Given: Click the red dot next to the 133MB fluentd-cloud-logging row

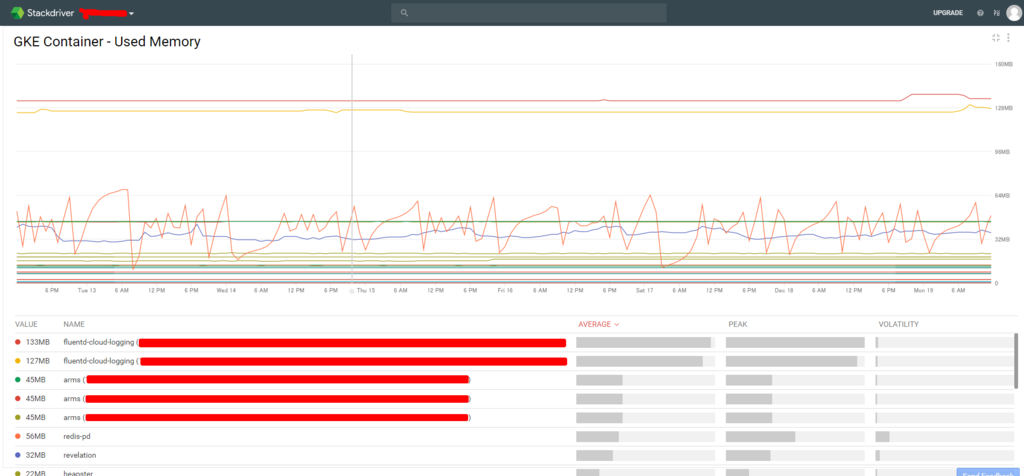Looking at the screenshot, I should (18, 342).
